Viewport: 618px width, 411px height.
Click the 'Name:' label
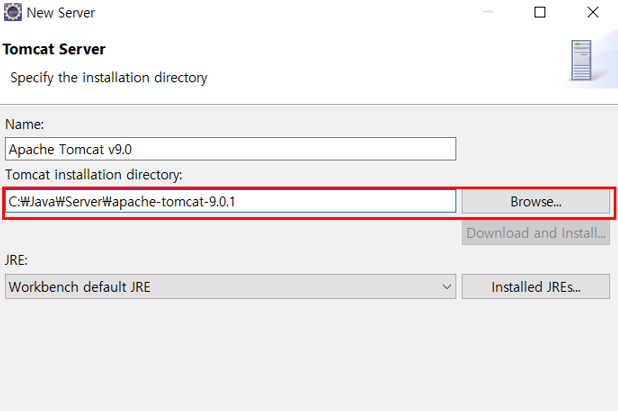[x=24, y=125]
